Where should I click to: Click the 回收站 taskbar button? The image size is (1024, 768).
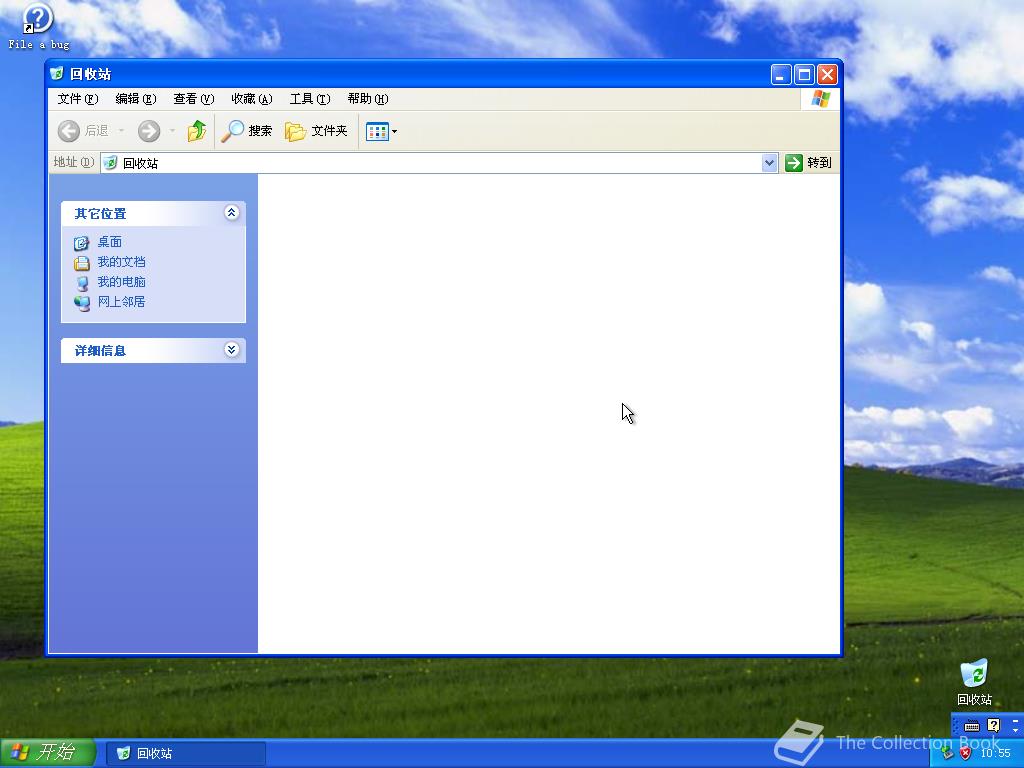tap(185, 754)
